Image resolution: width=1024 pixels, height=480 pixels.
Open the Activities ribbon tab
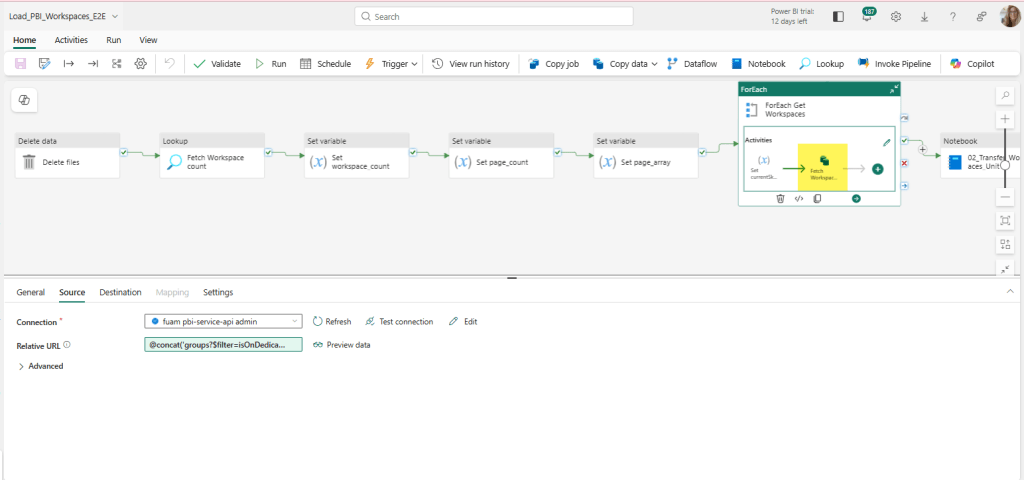click(x=71, y=40)
